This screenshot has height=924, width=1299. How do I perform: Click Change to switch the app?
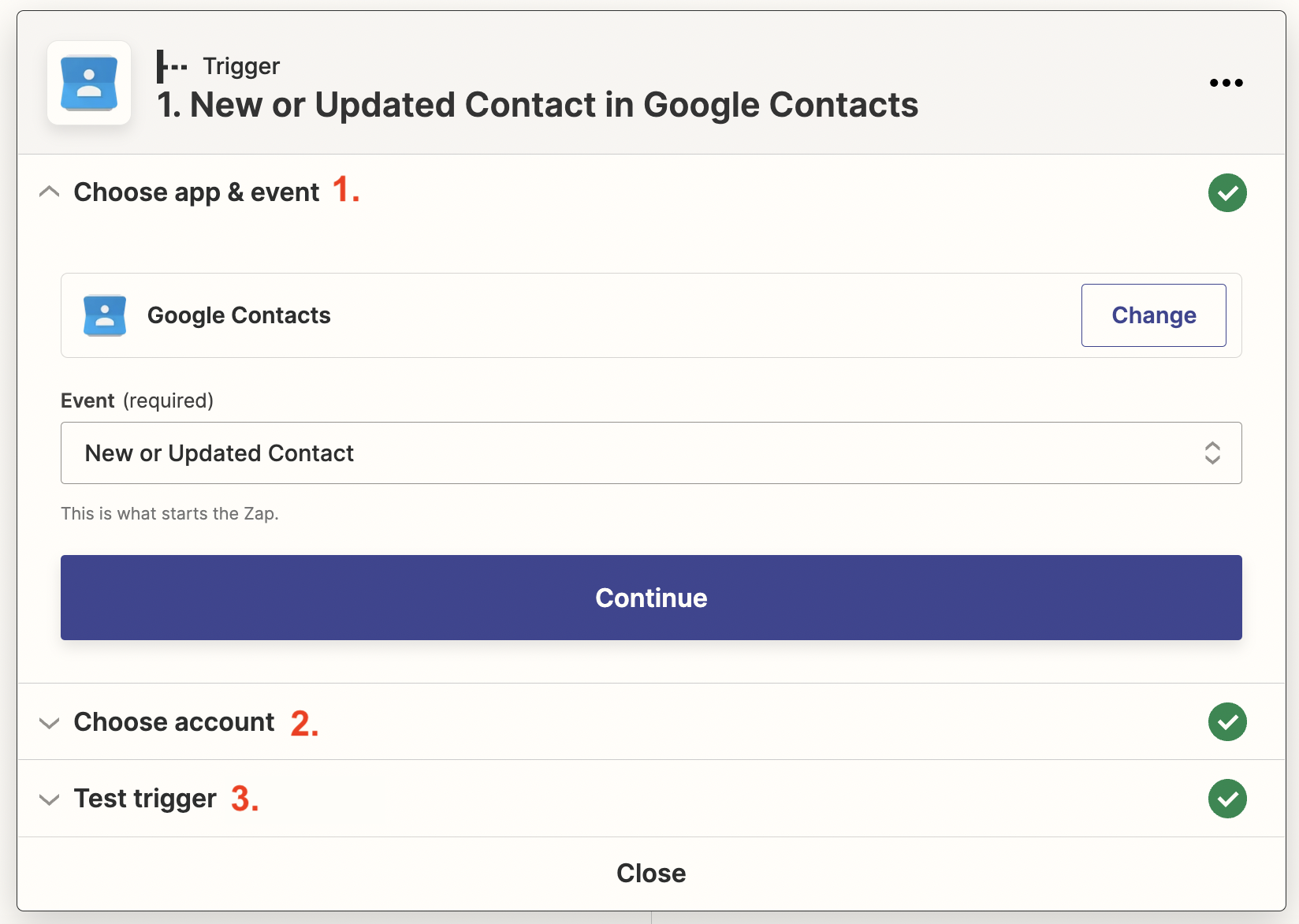(x=1153, y=315)
